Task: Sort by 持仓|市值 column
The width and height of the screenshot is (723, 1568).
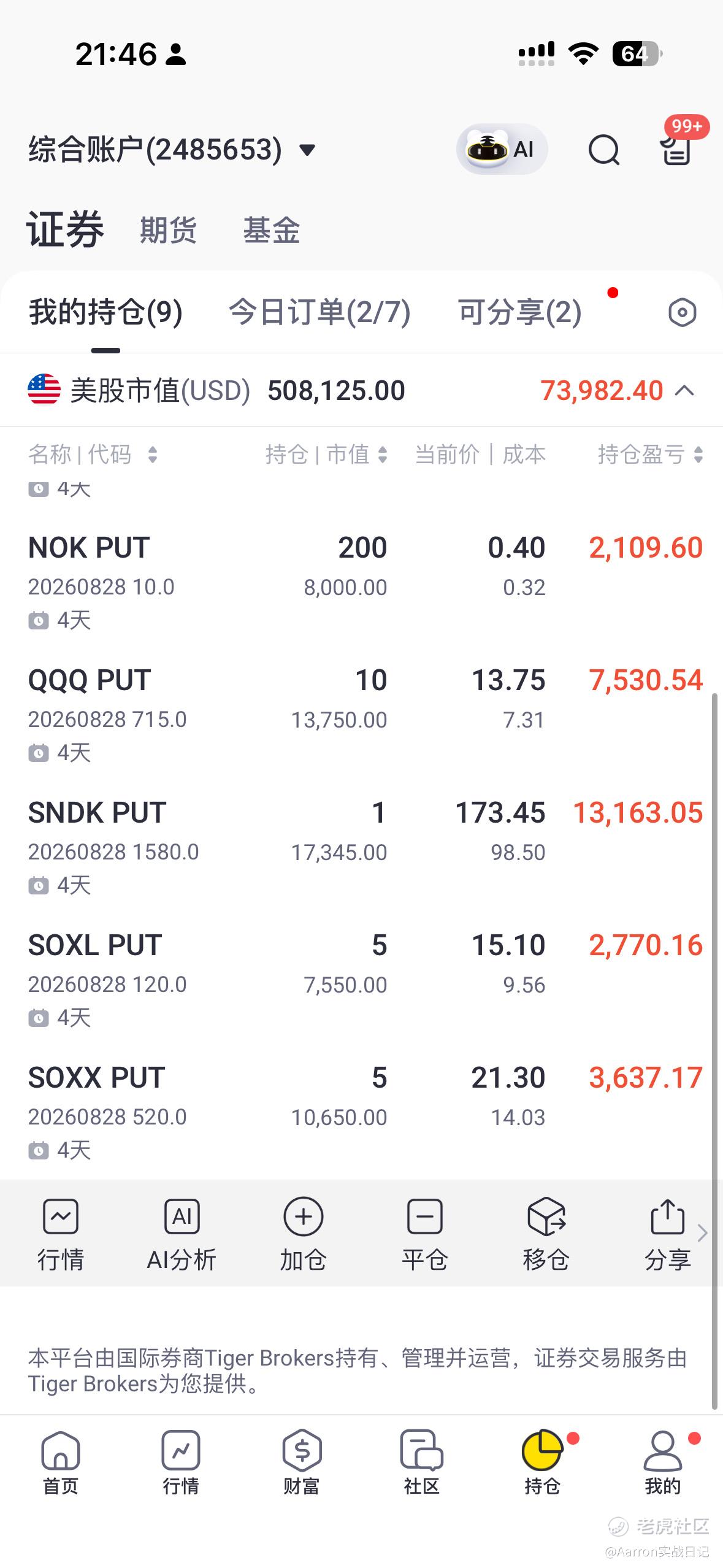Action: coord(326,455)
